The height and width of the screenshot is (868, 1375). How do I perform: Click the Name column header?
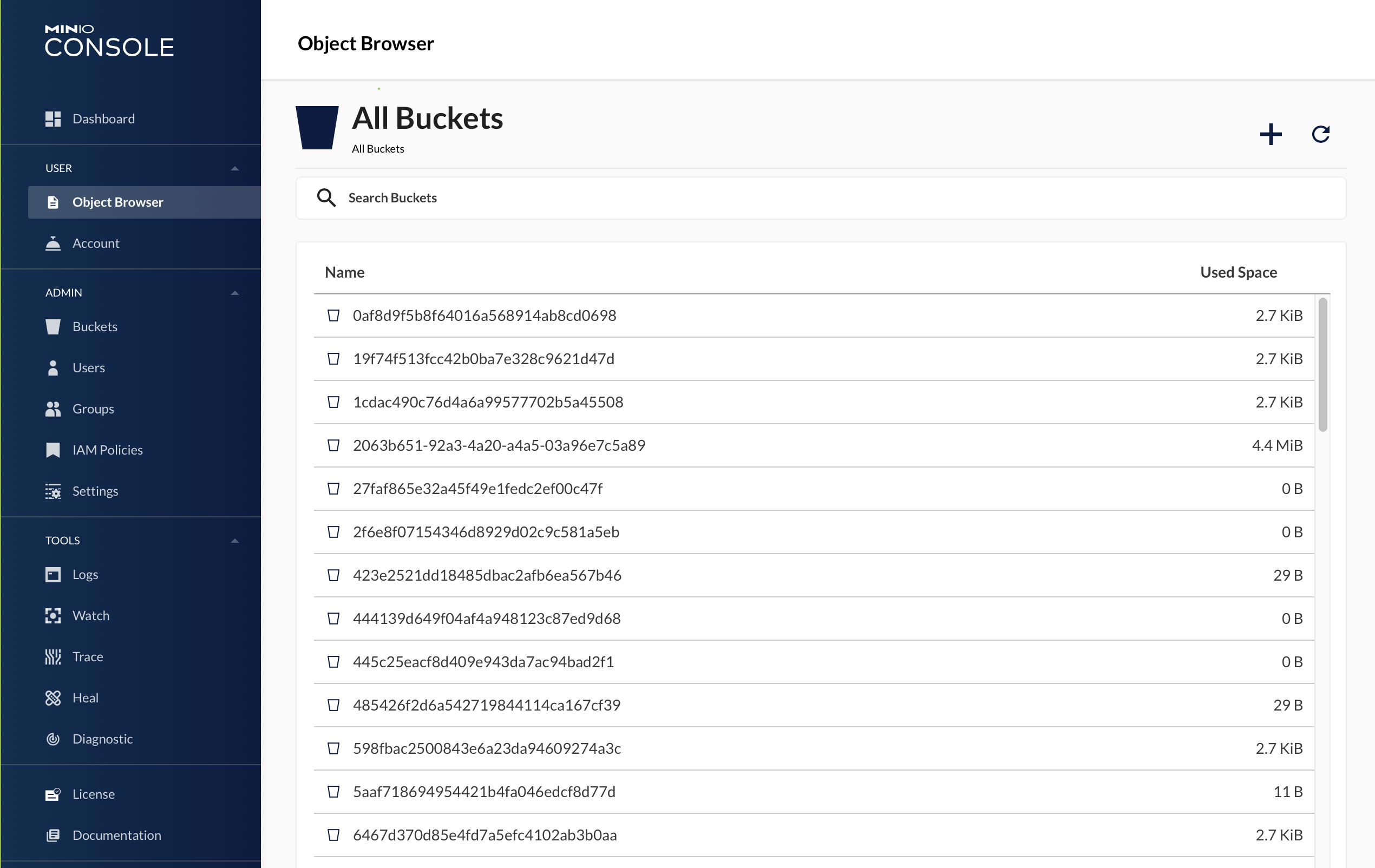tap(344, 272)
